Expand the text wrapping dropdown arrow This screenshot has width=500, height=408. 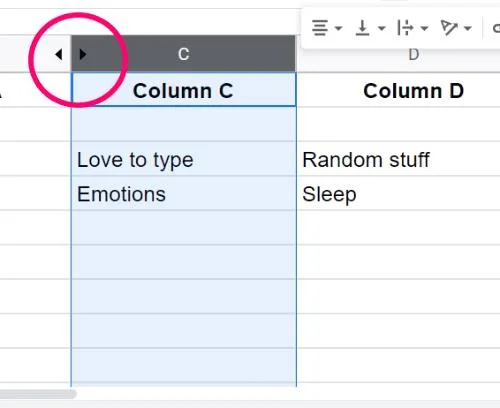[424, 28]
